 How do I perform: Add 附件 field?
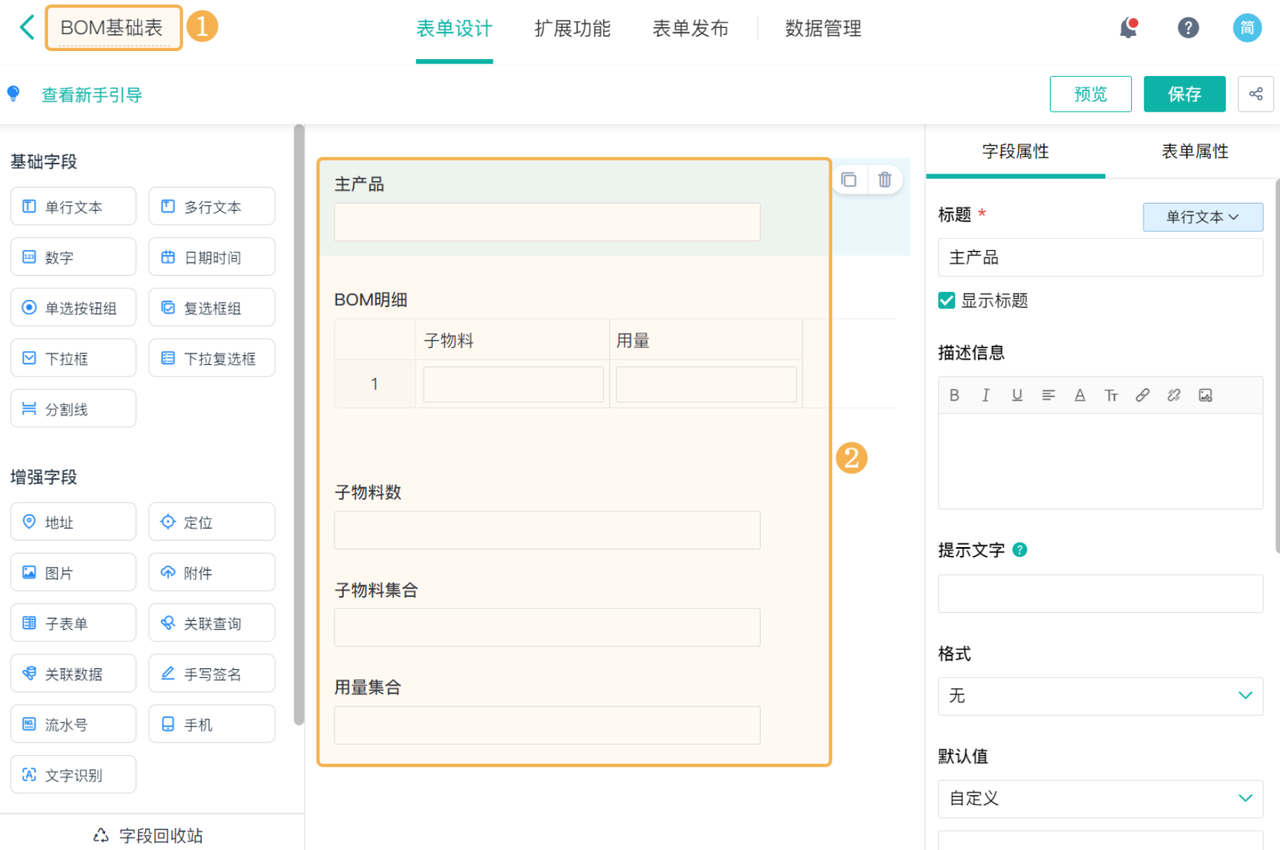point(212,573)
